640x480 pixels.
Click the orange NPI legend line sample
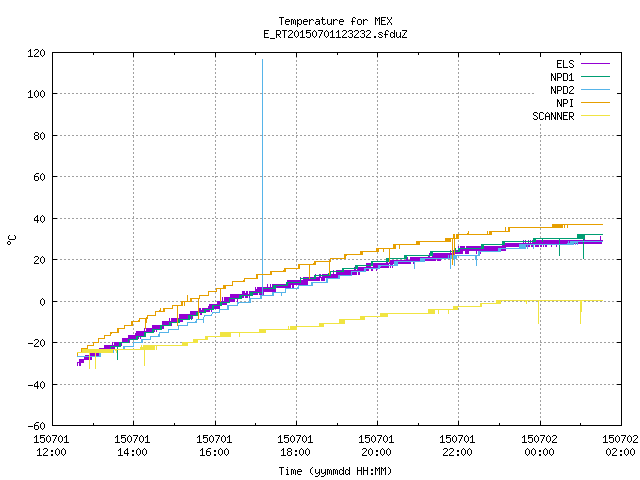(595, 103)
